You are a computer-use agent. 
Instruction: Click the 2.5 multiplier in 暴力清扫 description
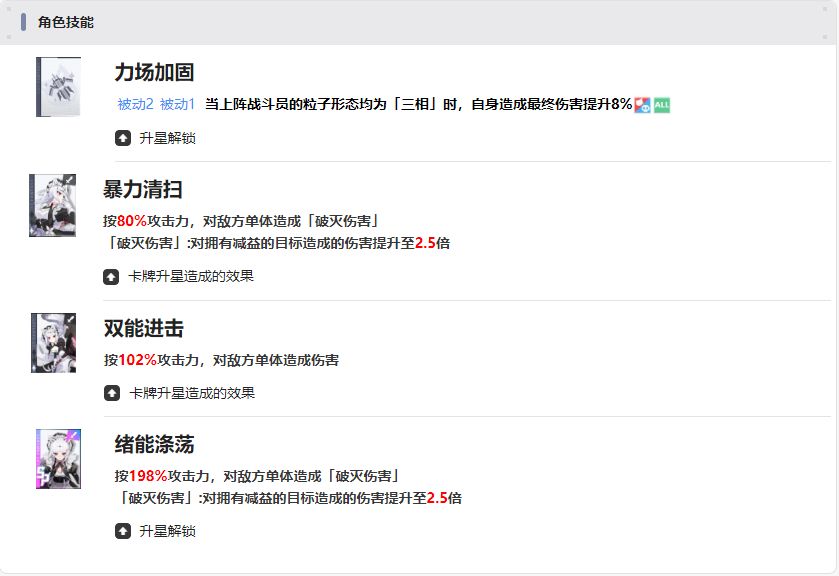[x=425, y=243]
